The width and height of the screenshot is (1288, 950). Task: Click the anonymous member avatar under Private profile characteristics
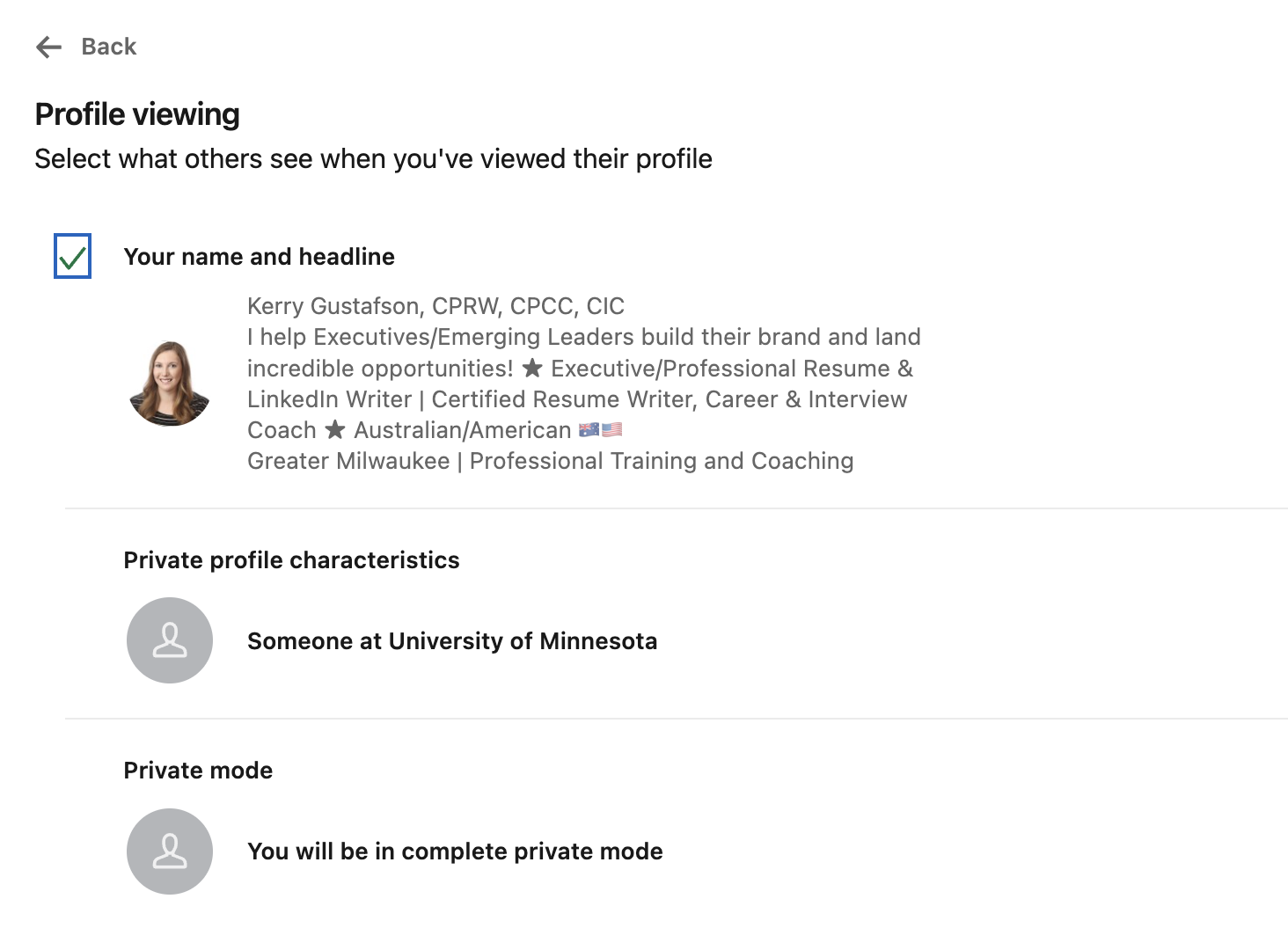click(169, 640)
